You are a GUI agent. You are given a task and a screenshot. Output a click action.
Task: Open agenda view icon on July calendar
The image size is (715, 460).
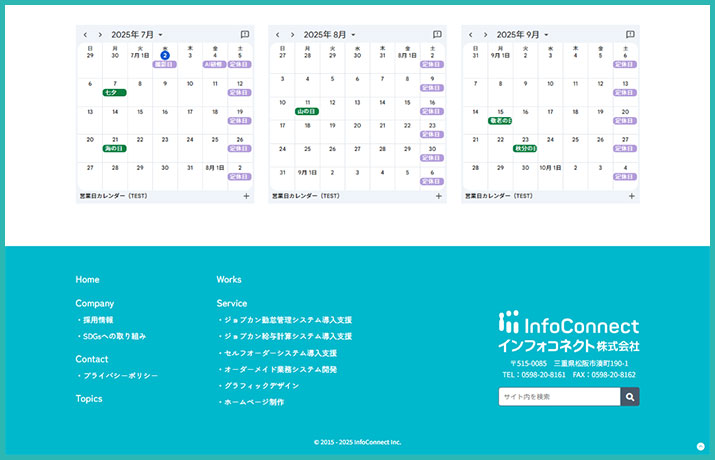pos(245,35)
